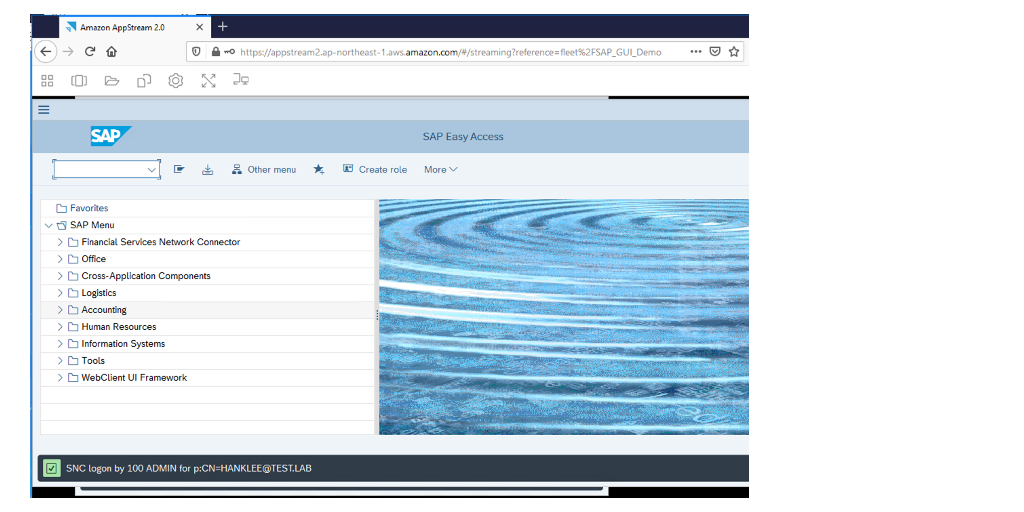
Task: Collapse the SAP Menu node
Action: tap(48, 225)
